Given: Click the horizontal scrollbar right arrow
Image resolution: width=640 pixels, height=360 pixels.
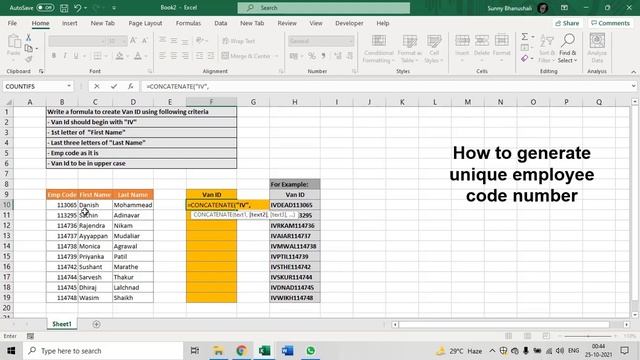Looking at the screenshot, I should 627,324.
